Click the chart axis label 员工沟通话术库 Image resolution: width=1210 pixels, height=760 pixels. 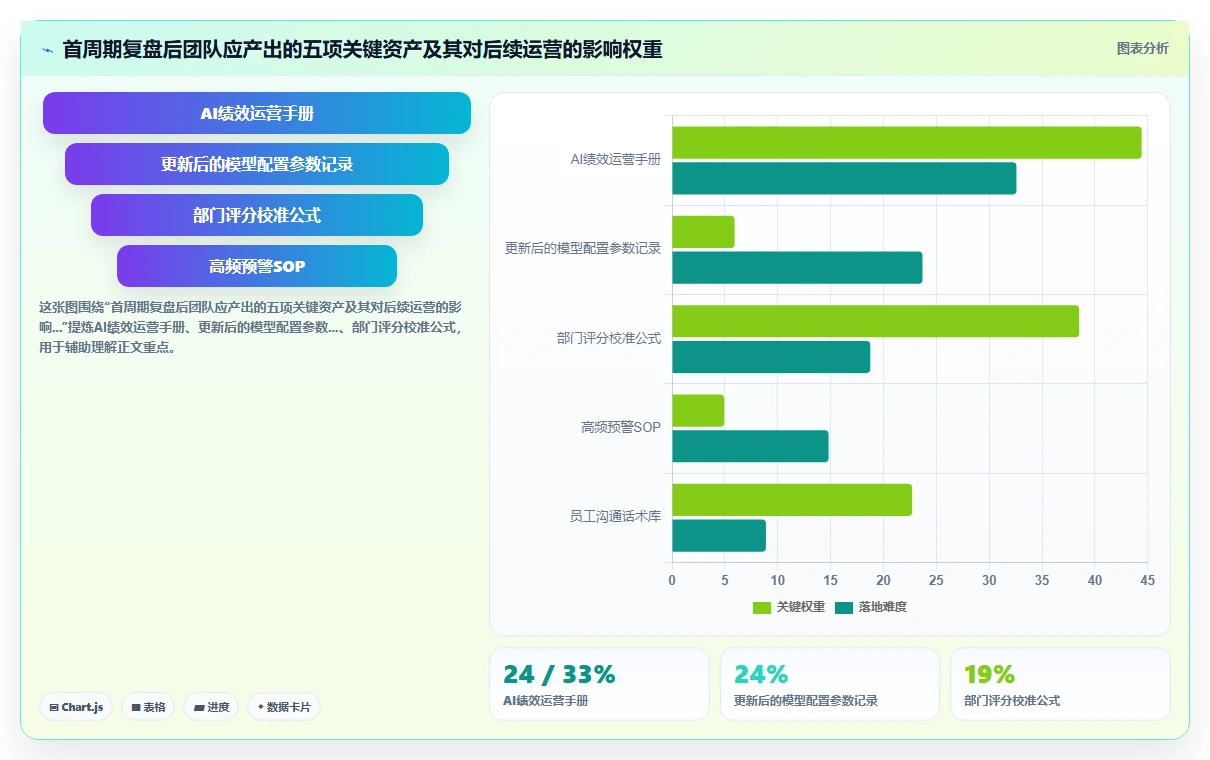tap(615, 517)
